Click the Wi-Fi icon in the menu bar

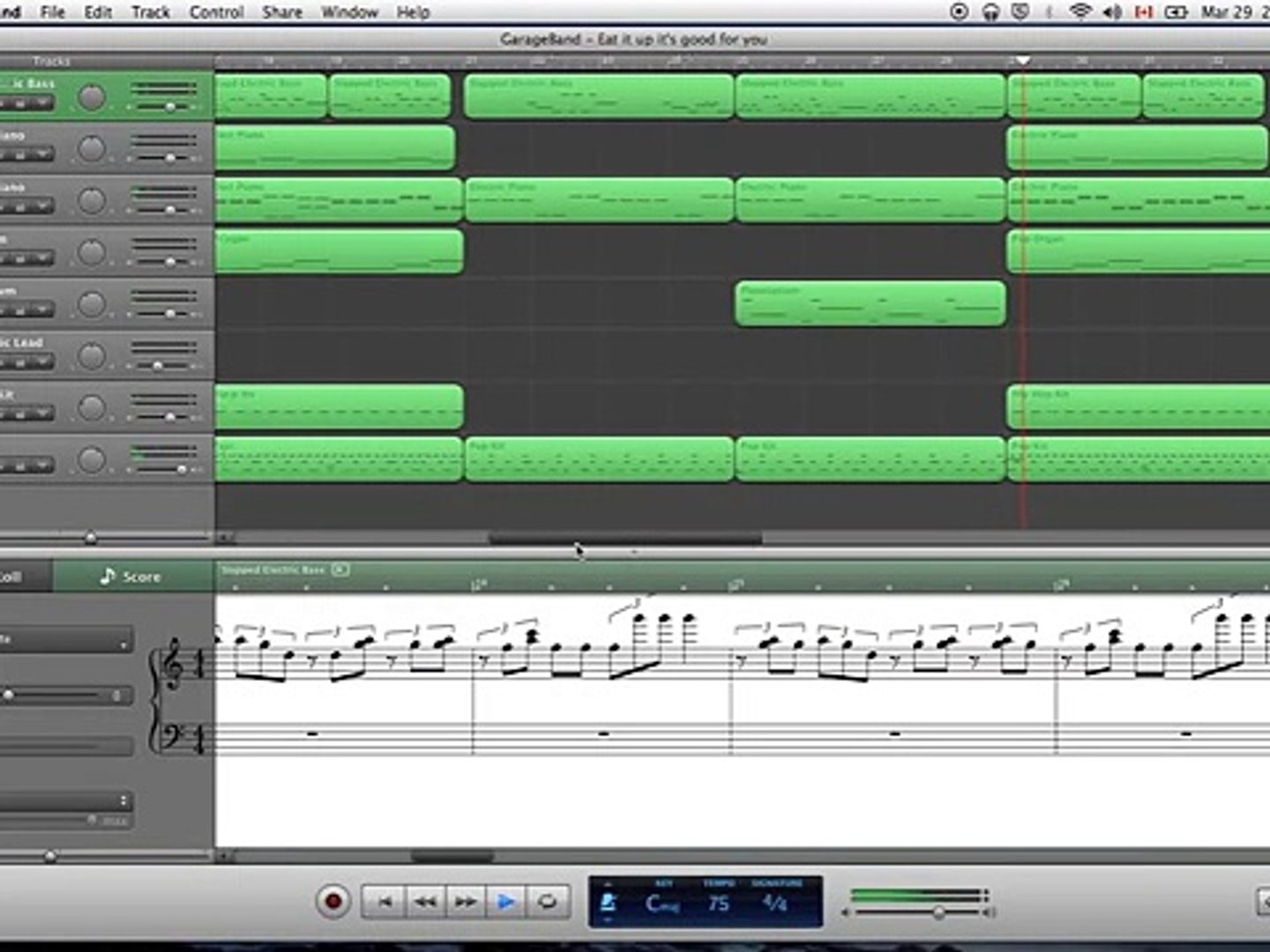pyautogui.click(x=1080, y=12)
